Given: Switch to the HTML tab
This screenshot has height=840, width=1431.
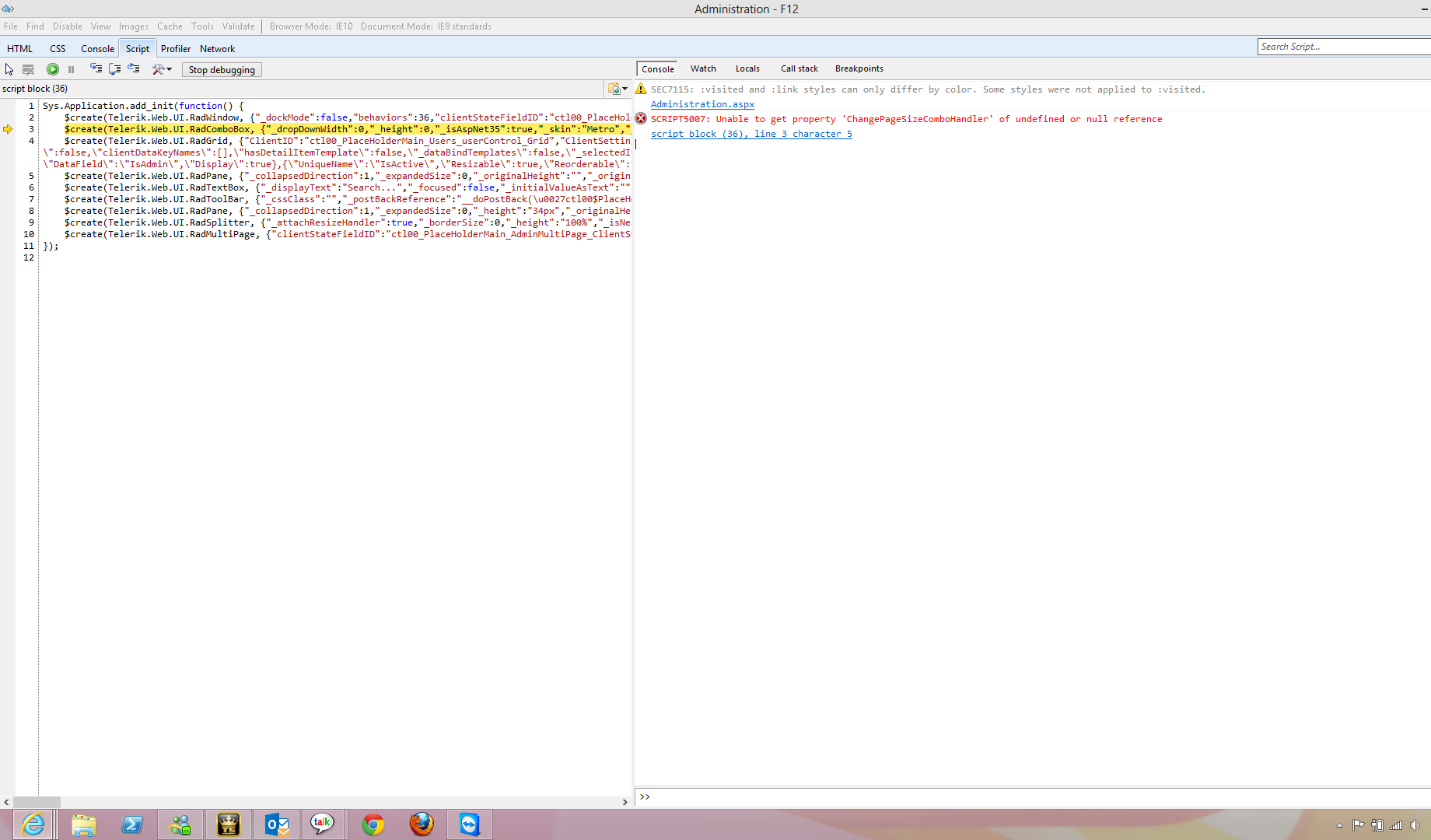Looking at the screenshot, I should point(20,48).
